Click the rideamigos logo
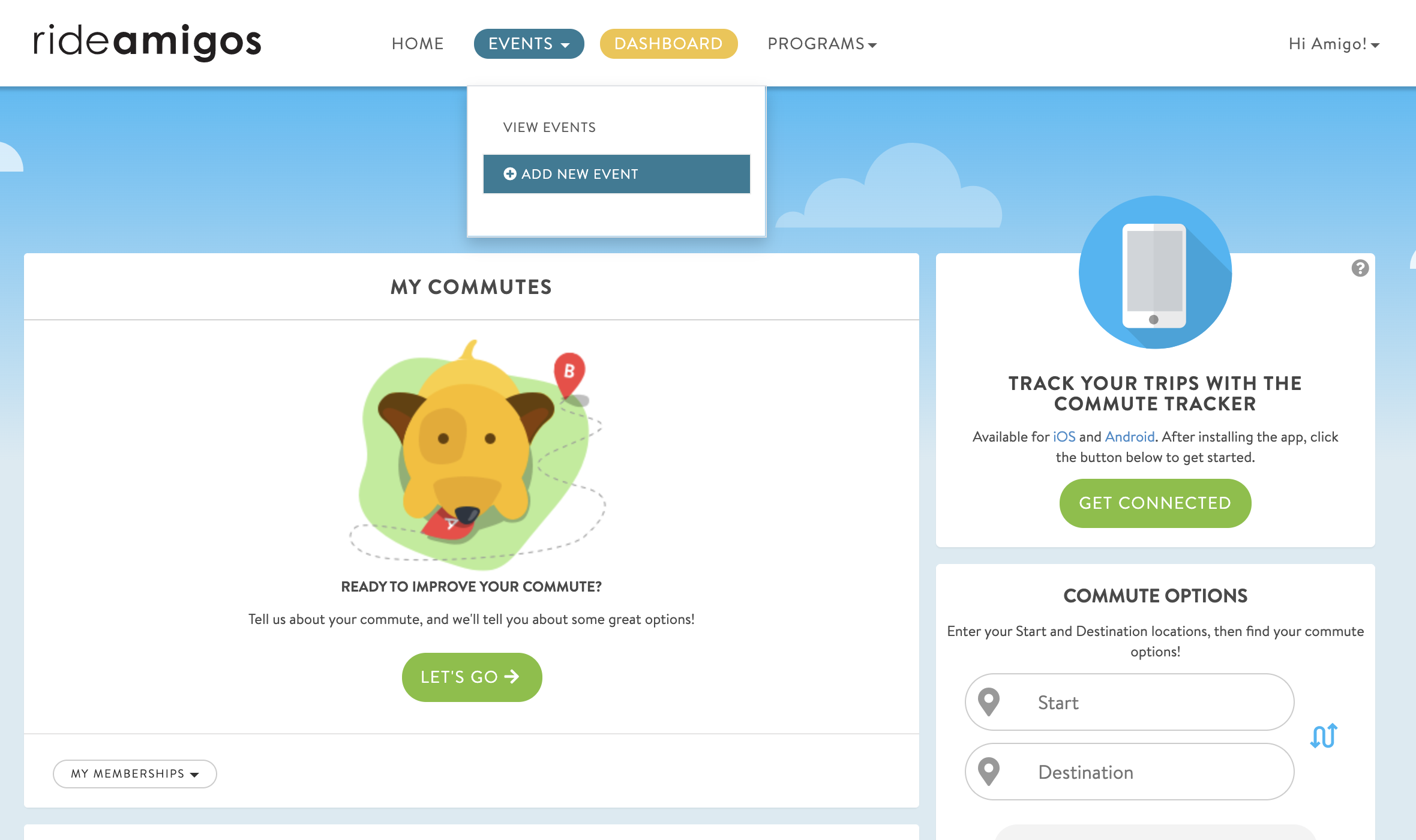Image resolution: width=1416 pixels, height=840 pixels. 148,42
